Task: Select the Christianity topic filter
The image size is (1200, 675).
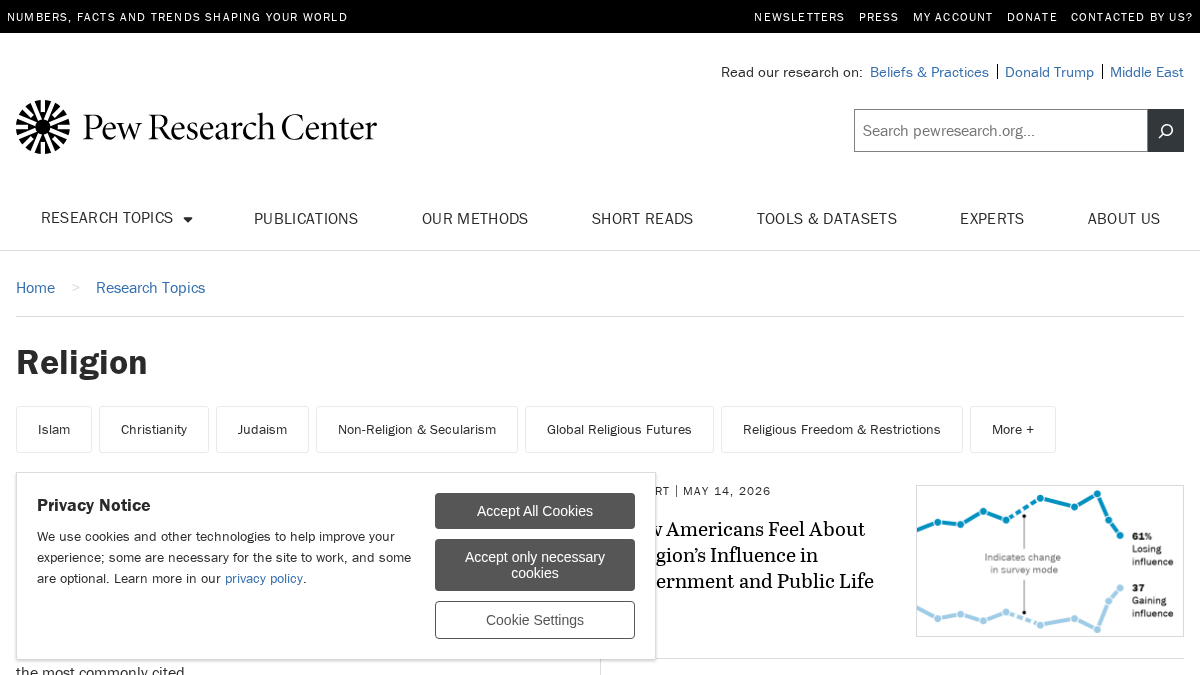Action: tap(154, 430)
